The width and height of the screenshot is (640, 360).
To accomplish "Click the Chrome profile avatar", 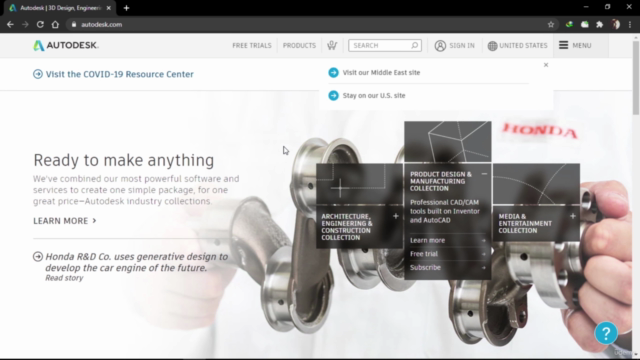I will pos(616,24).
